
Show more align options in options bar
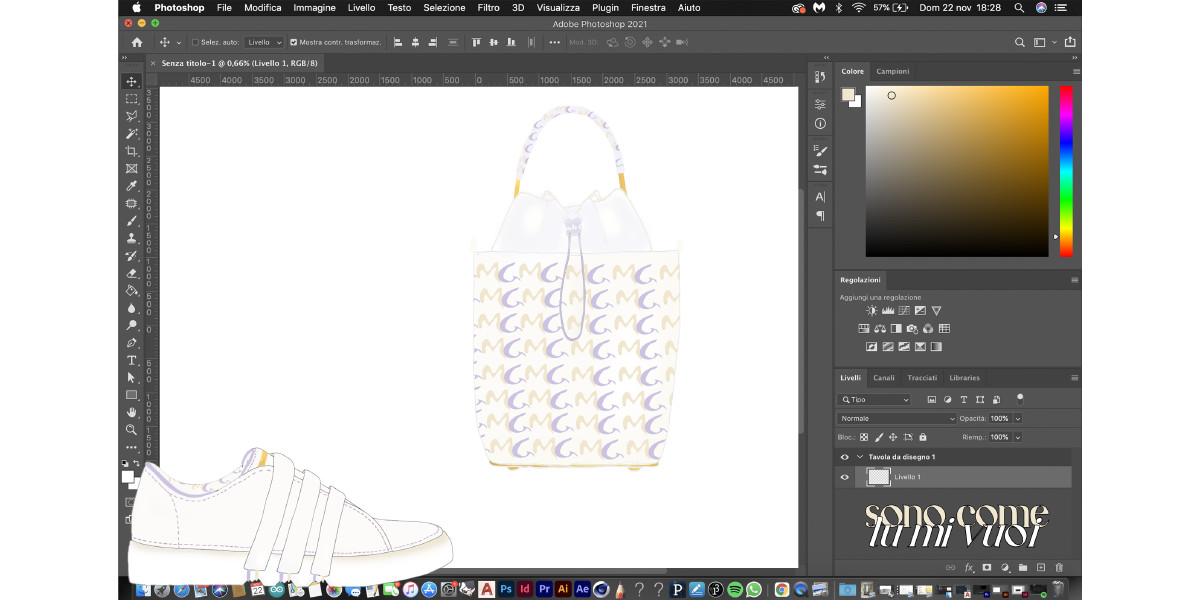coord(554,43)
